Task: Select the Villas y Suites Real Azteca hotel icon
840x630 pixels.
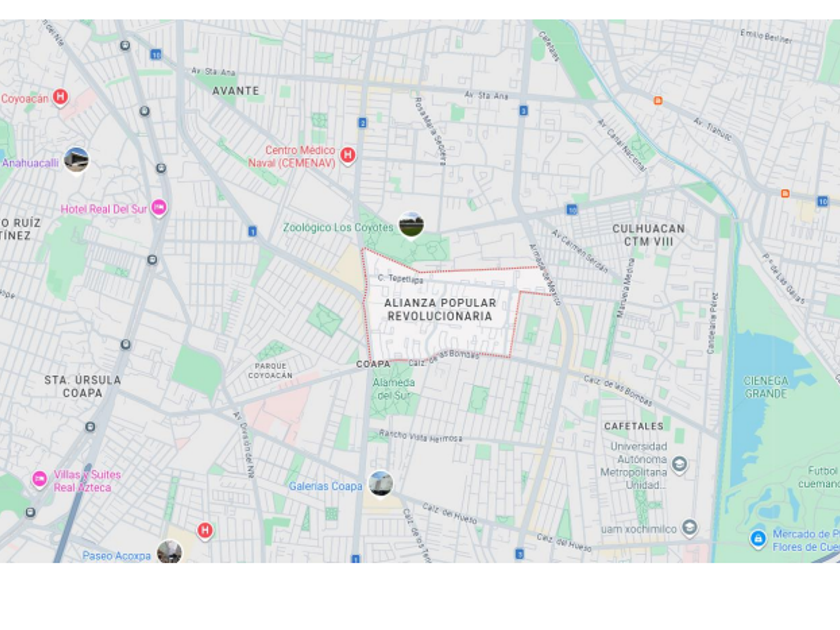Action: coord(39,478)
